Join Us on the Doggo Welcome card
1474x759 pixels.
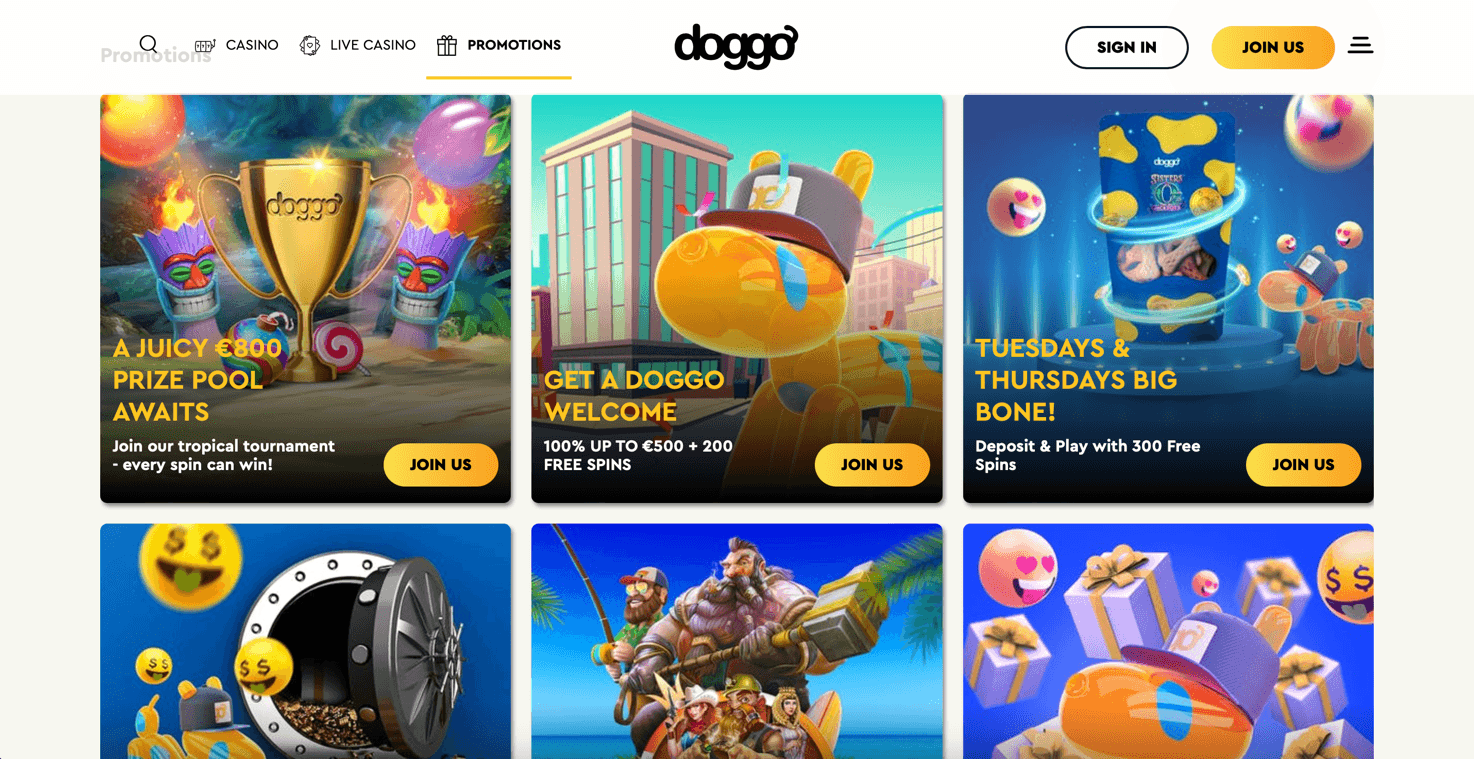point(872,465)
